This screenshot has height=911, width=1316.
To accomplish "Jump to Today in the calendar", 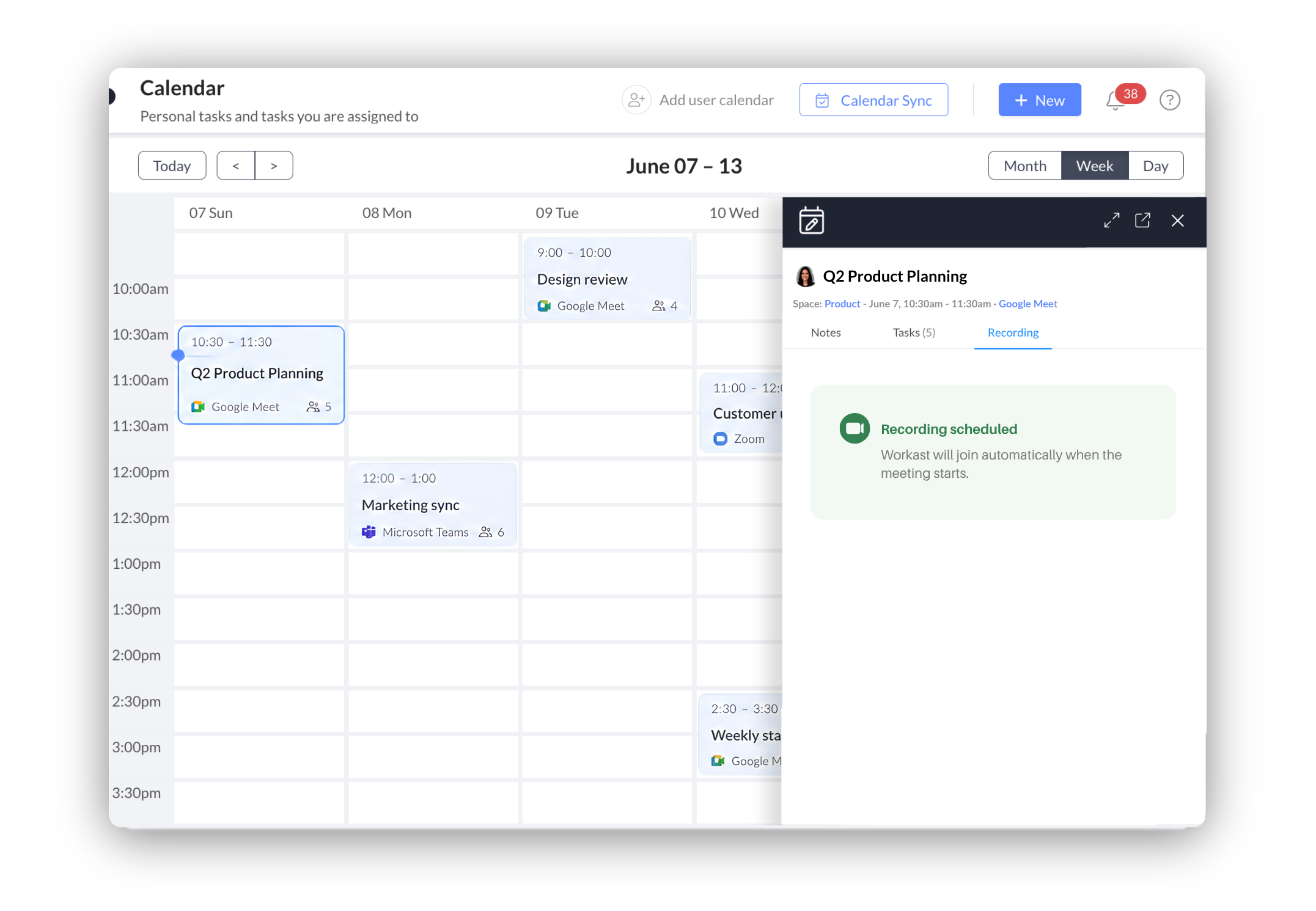I will click(172, 166).
